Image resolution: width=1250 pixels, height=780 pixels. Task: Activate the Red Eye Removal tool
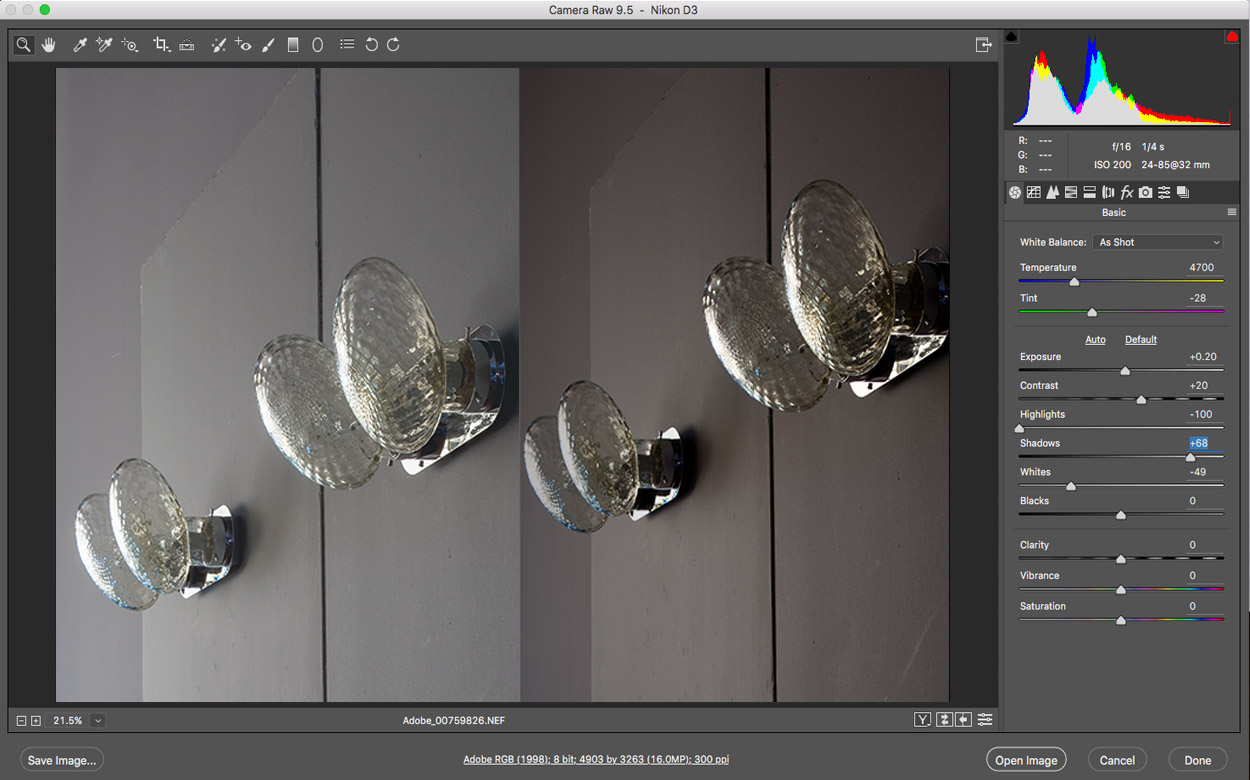[243, 45]
